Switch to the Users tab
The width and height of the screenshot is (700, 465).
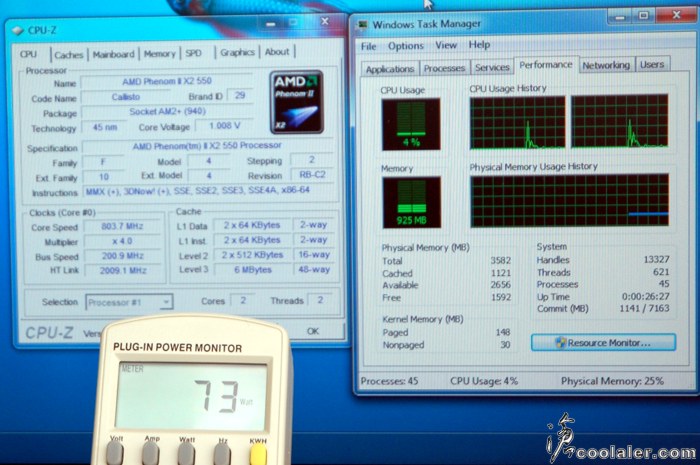click(x=652, y=65)
